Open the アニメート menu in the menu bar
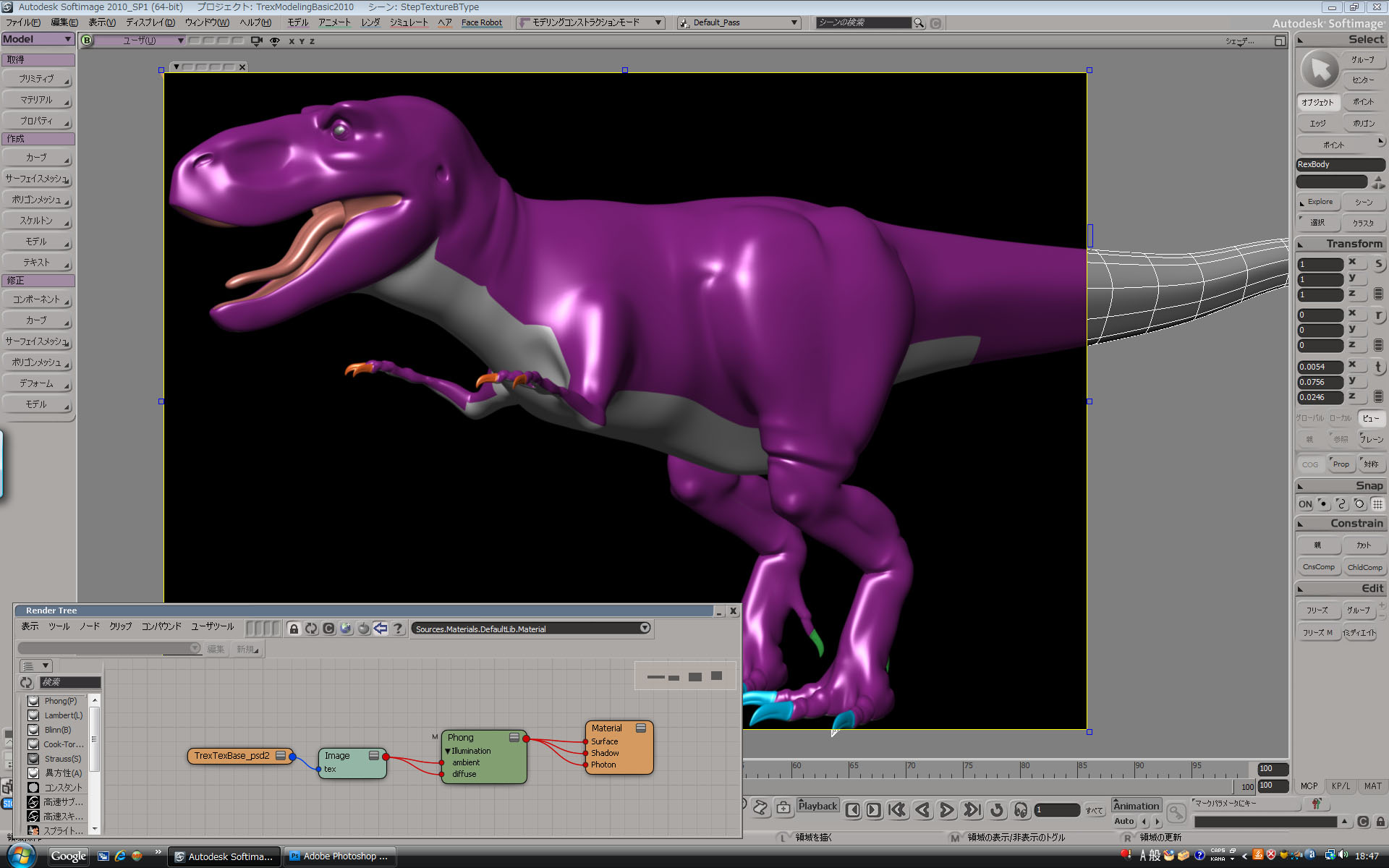 [335, 22]
